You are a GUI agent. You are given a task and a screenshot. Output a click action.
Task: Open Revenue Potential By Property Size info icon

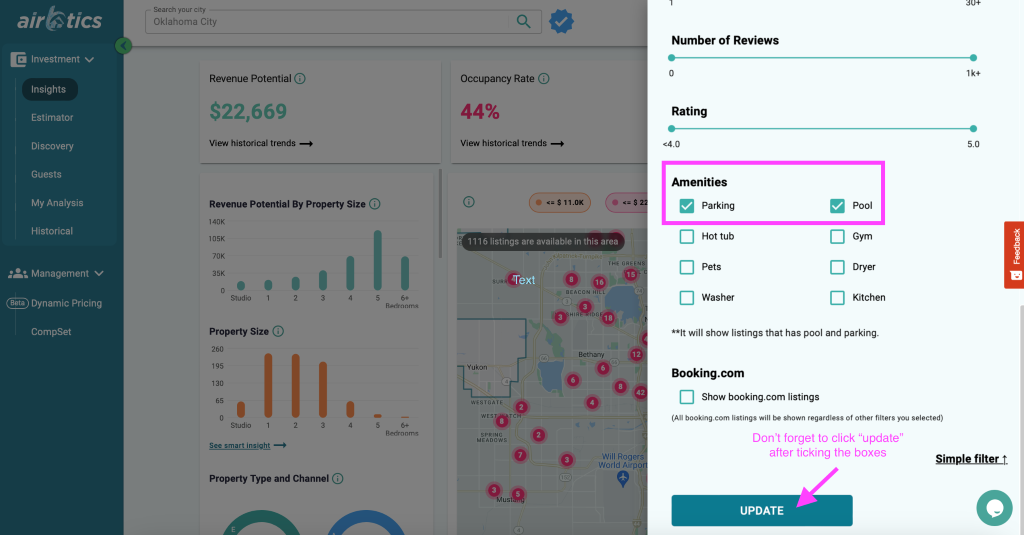tap(375, 204)
